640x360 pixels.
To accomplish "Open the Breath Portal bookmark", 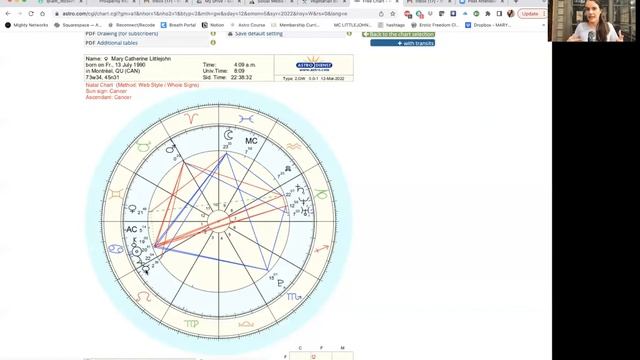I will pyautogui.click(x=178, y=25).
